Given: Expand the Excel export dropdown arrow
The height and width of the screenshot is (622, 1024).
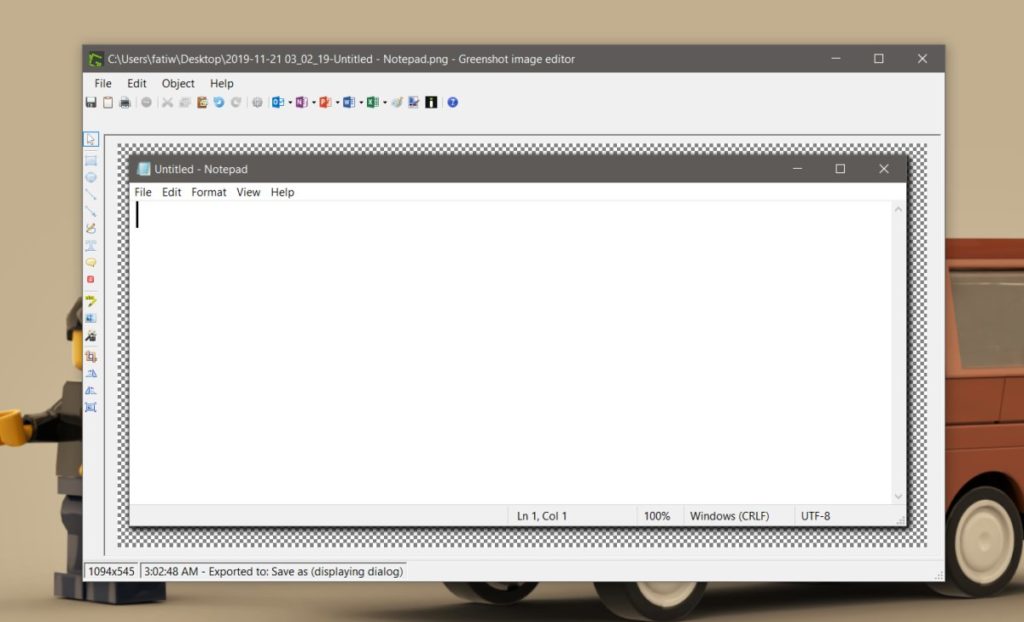Looking at the screenshot, I should click(x=383, y=102).
